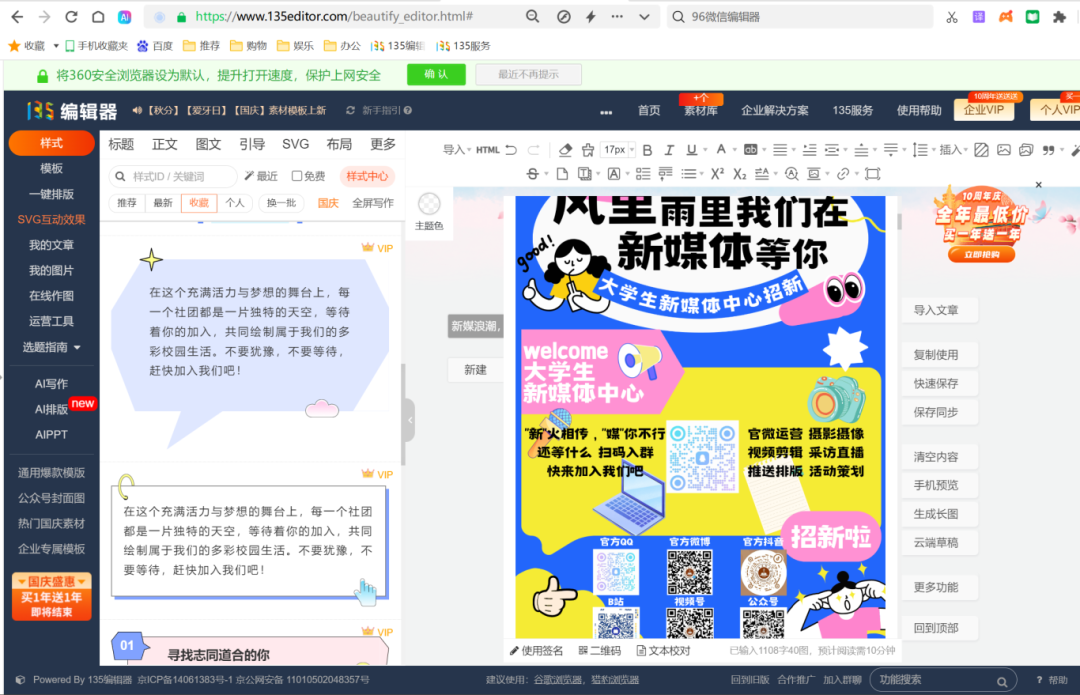Open the SVG style tab
1080x695 pixels.
[295, 144]
